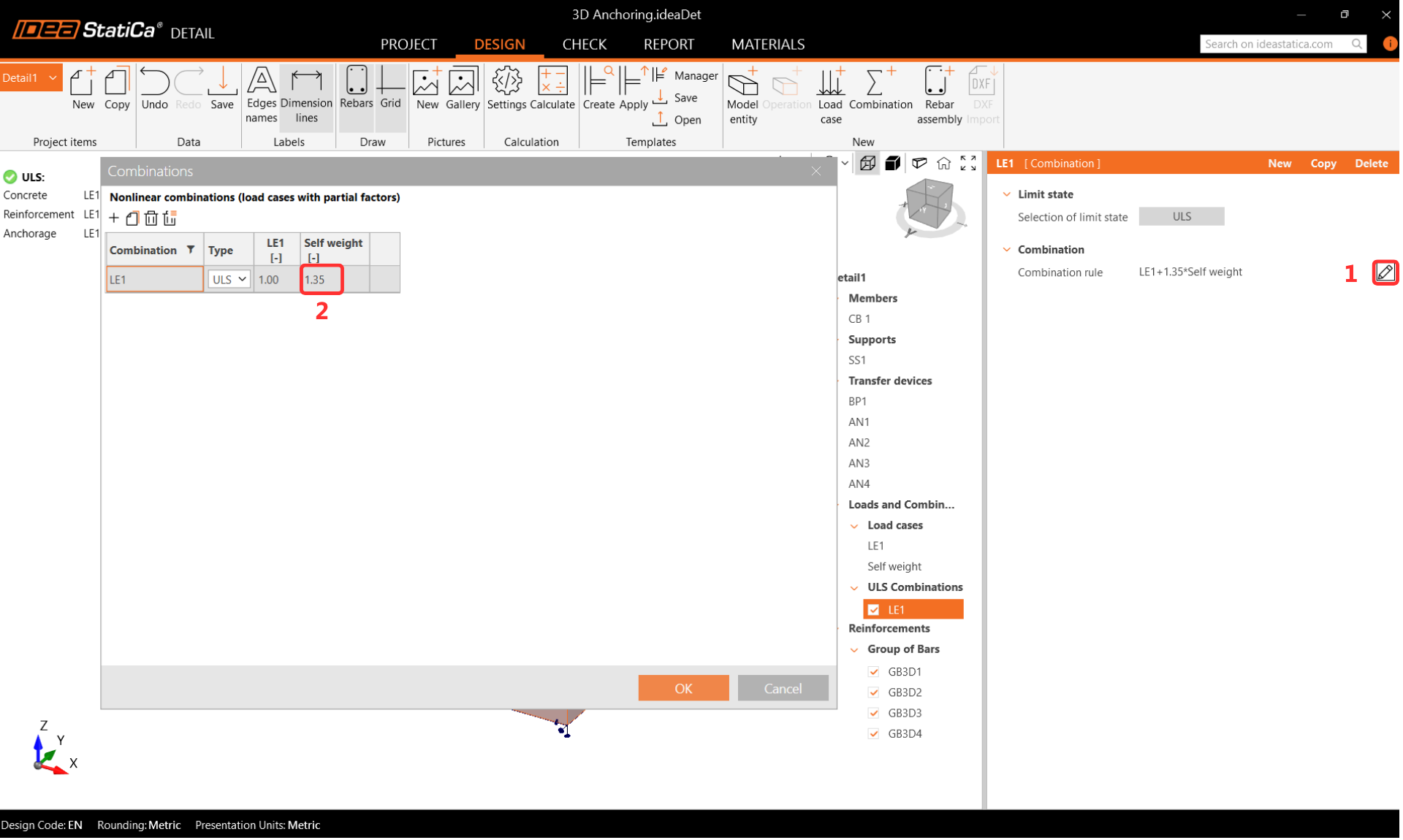The width and height of the screenshot is (1403, 840).
Task: Toggle the GB3D1 bar group checkbox
Action: click(x=873, y=671)
